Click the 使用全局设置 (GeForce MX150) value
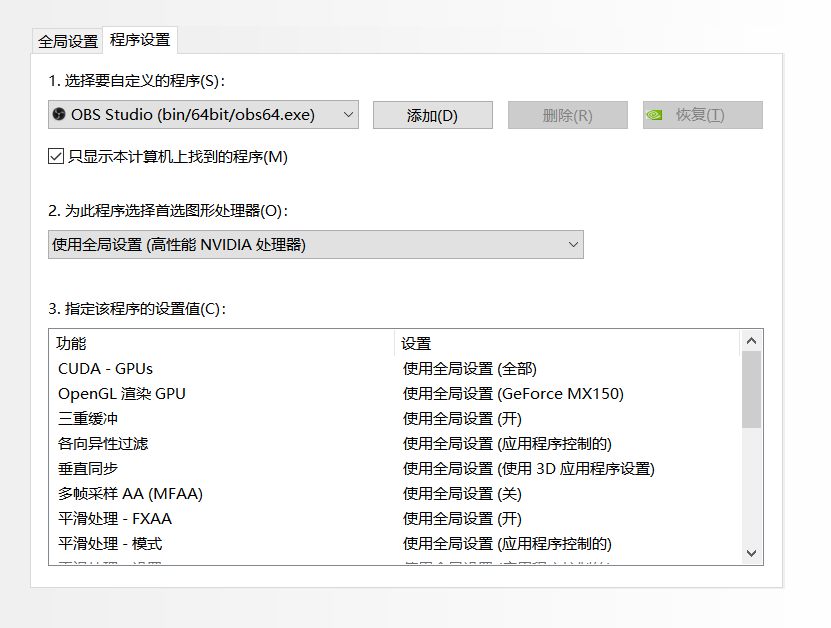The image size is (831, 628). [x=513, y=394]
